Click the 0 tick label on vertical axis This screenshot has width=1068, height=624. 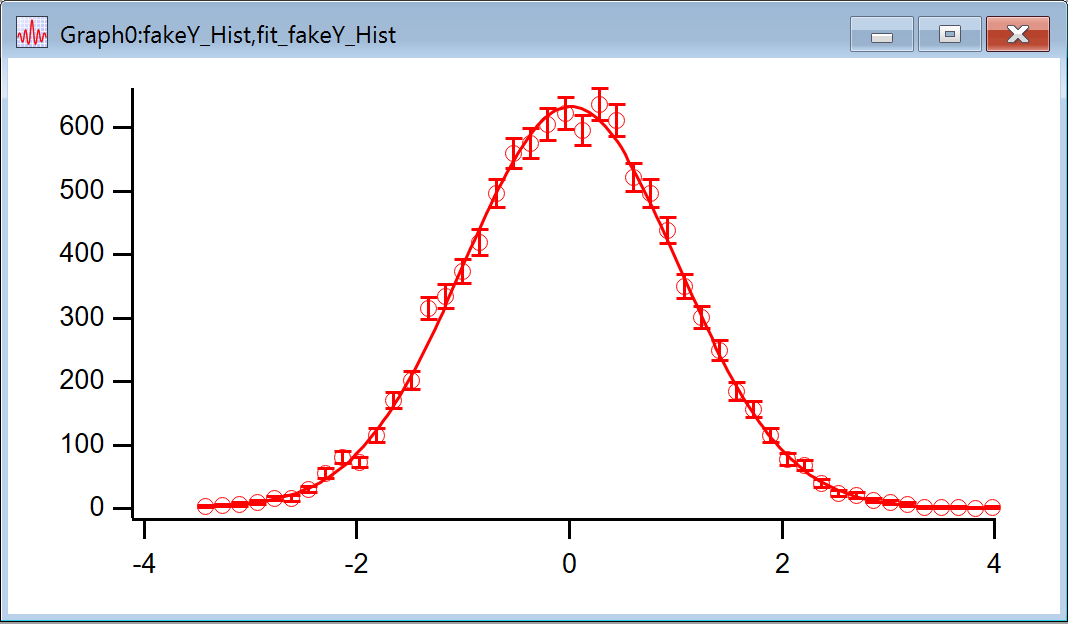point(96,508)
